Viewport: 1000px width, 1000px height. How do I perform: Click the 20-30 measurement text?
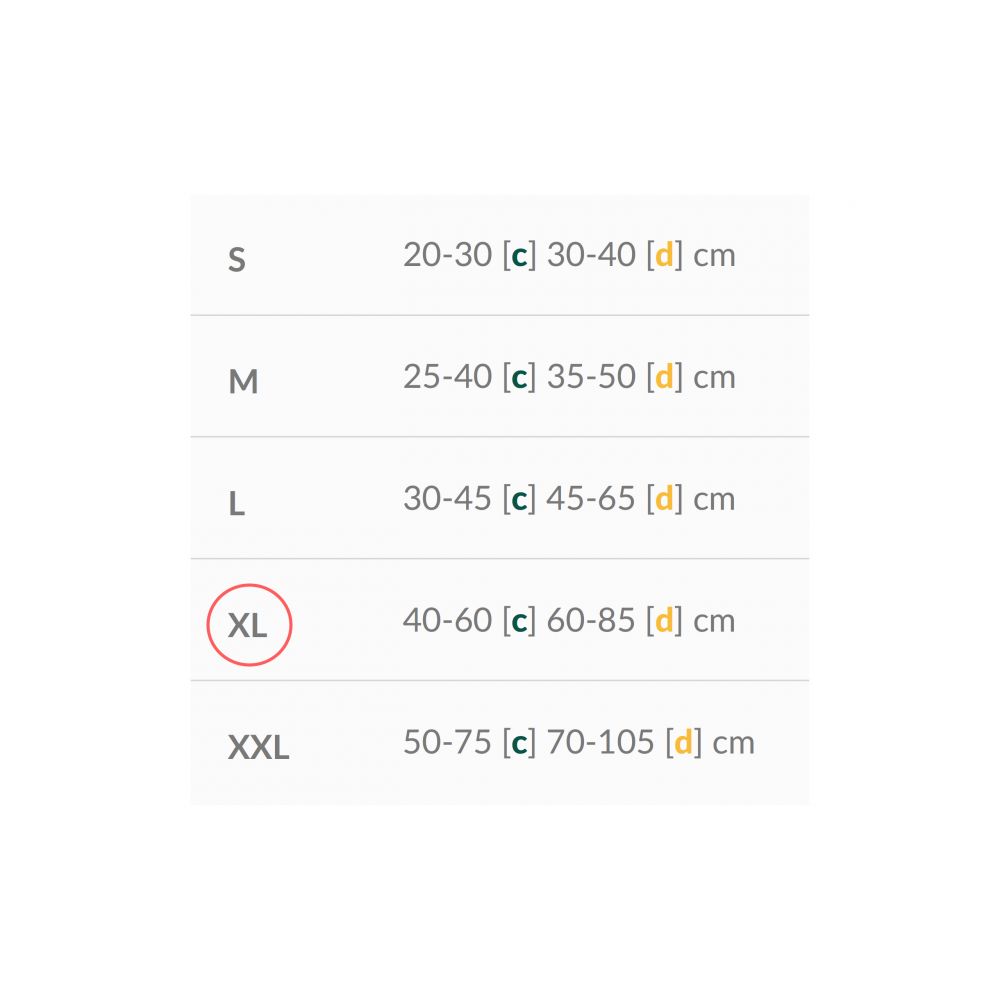click(x=448, y=255)
